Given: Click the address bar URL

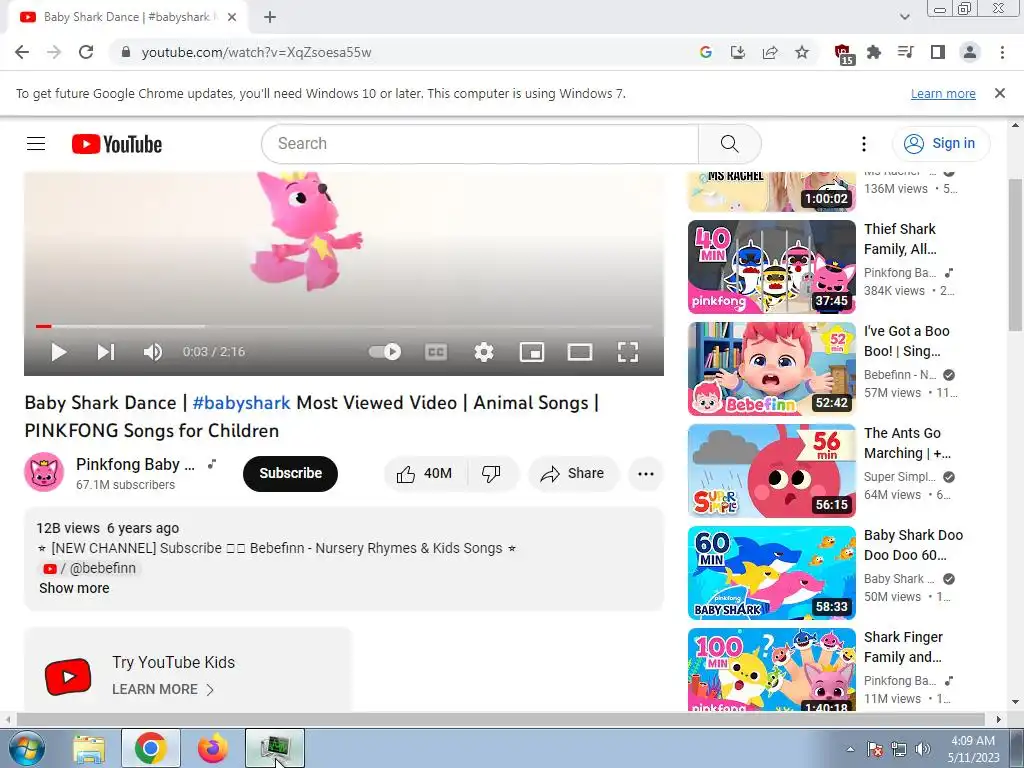Looking at the screenshot, I should point(256,52).
